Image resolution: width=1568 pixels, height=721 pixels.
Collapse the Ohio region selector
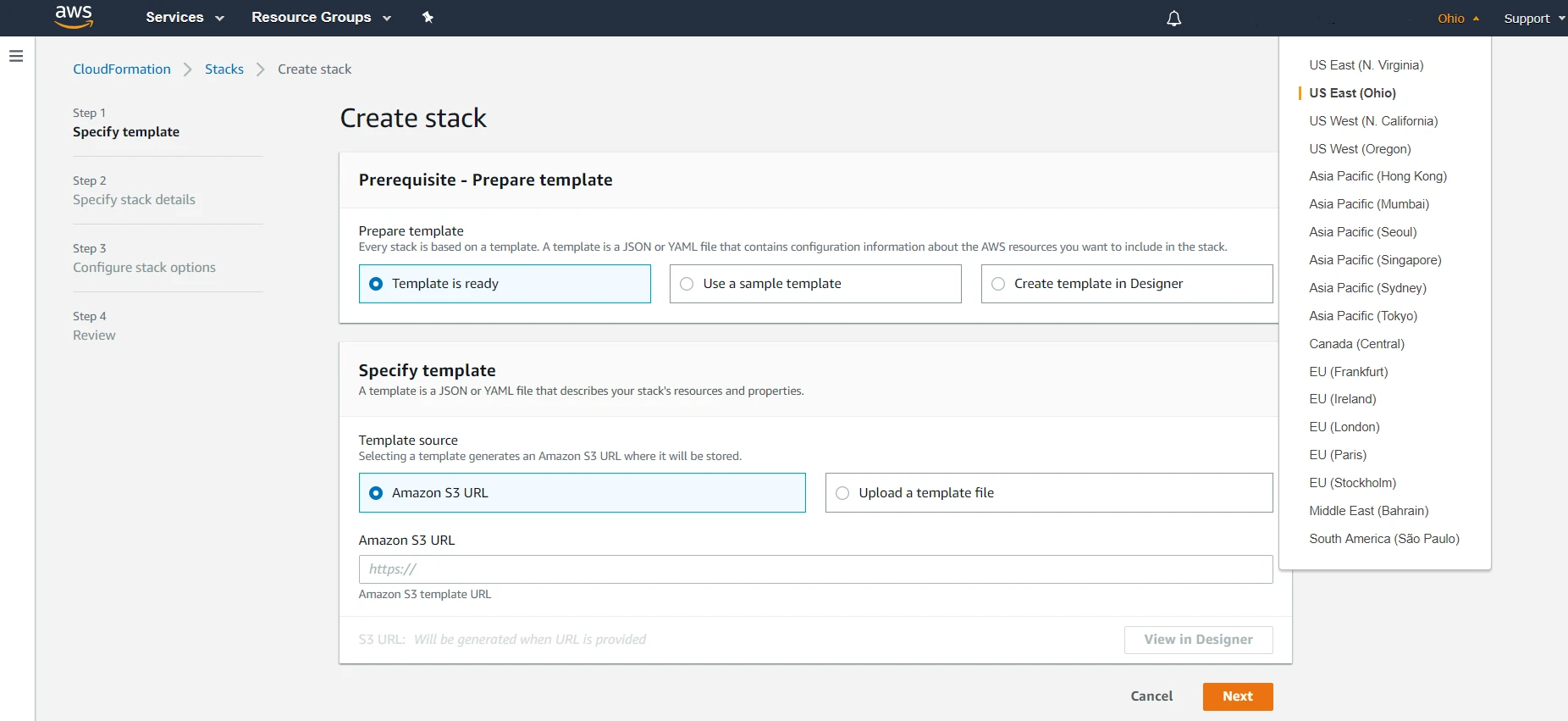pyautogui.click(x=1457, y=19)
